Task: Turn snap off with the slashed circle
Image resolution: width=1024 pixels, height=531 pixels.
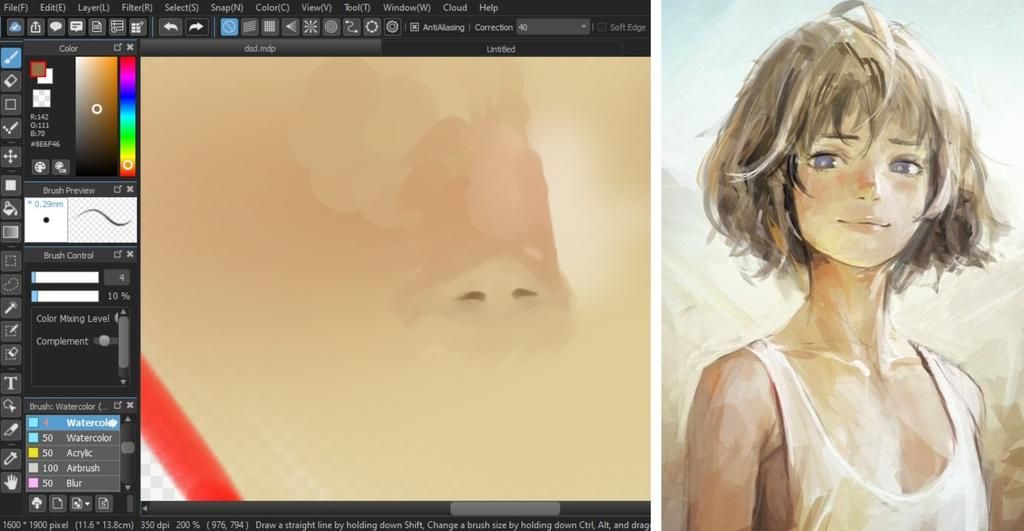Action: click(229, 27)
